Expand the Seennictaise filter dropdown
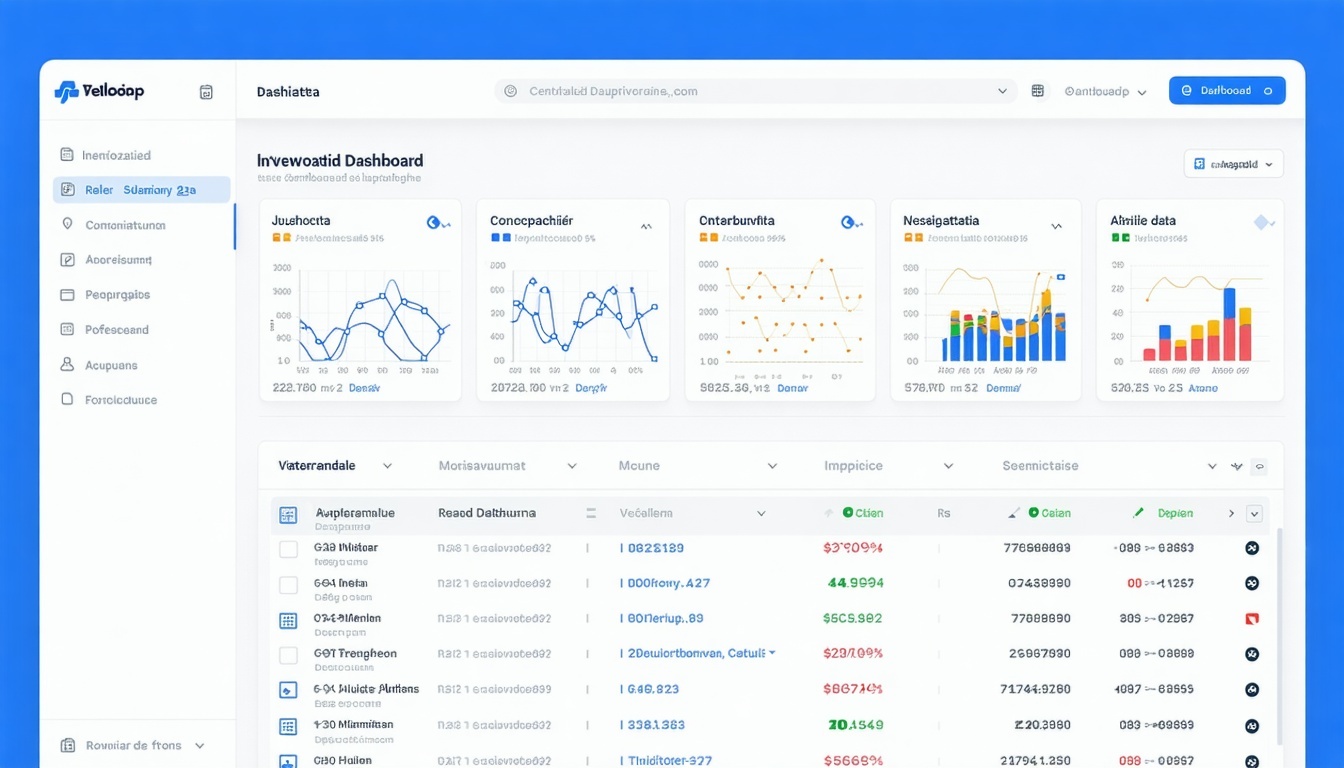Viewport: 1344px width, 768px height. (x=1212, y=466)
